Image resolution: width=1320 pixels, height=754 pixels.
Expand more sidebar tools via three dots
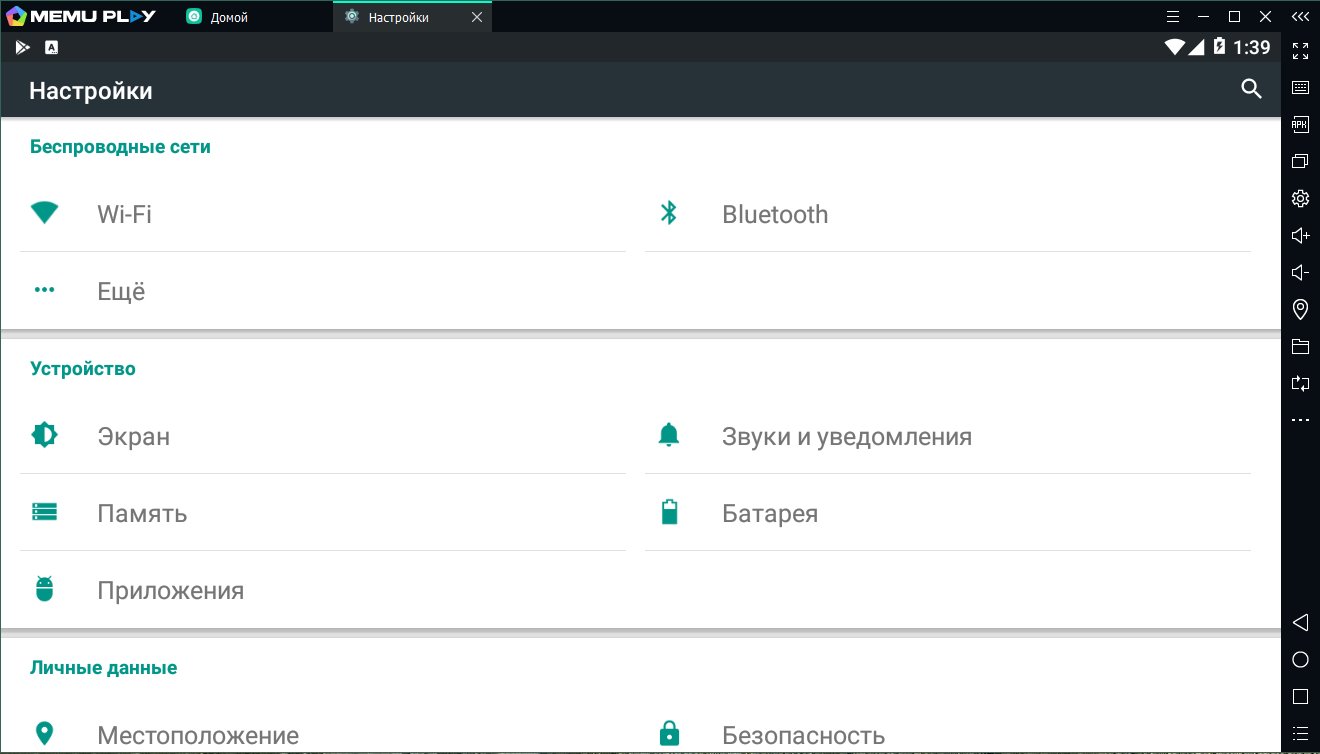(1300, 420)
